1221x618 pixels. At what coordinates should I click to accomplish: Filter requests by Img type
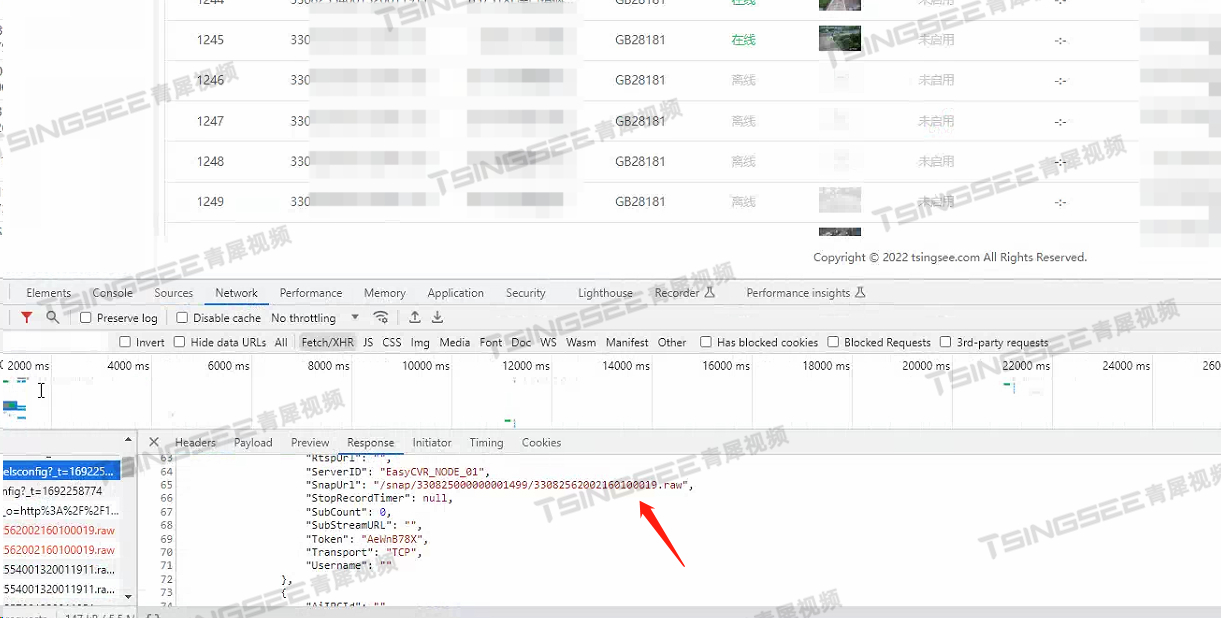420,342
